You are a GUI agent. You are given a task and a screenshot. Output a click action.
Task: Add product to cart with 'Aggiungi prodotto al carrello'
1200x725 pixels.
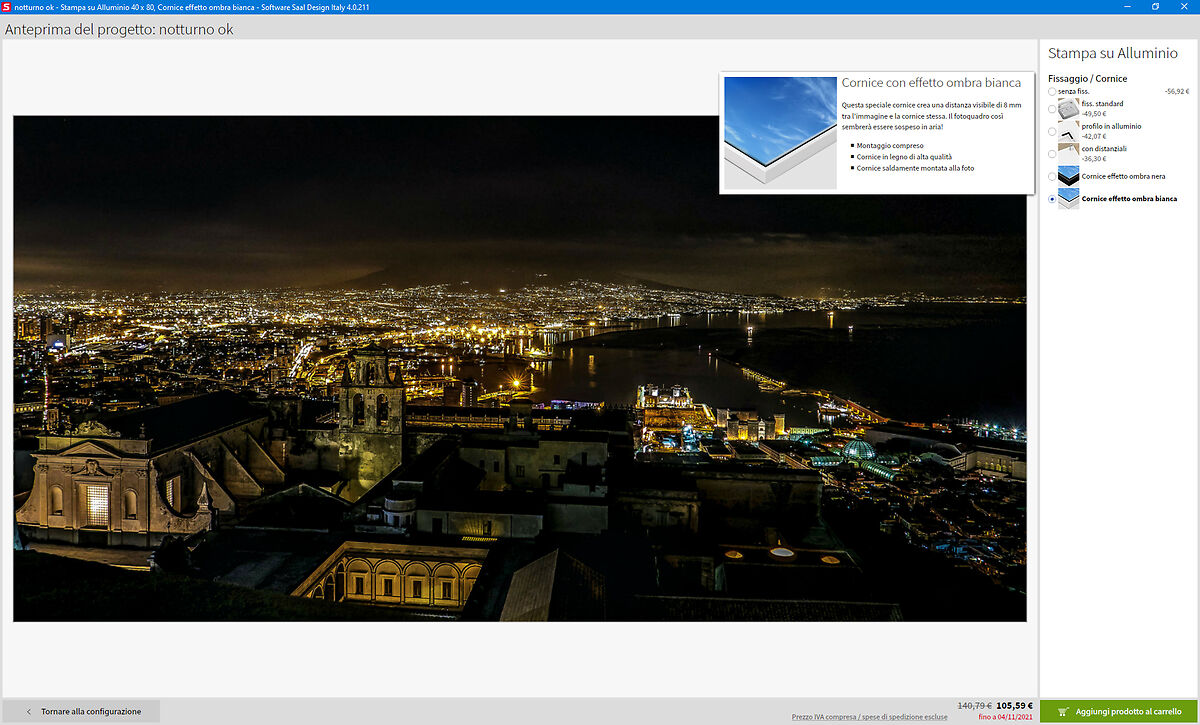tap(1128, 712)
